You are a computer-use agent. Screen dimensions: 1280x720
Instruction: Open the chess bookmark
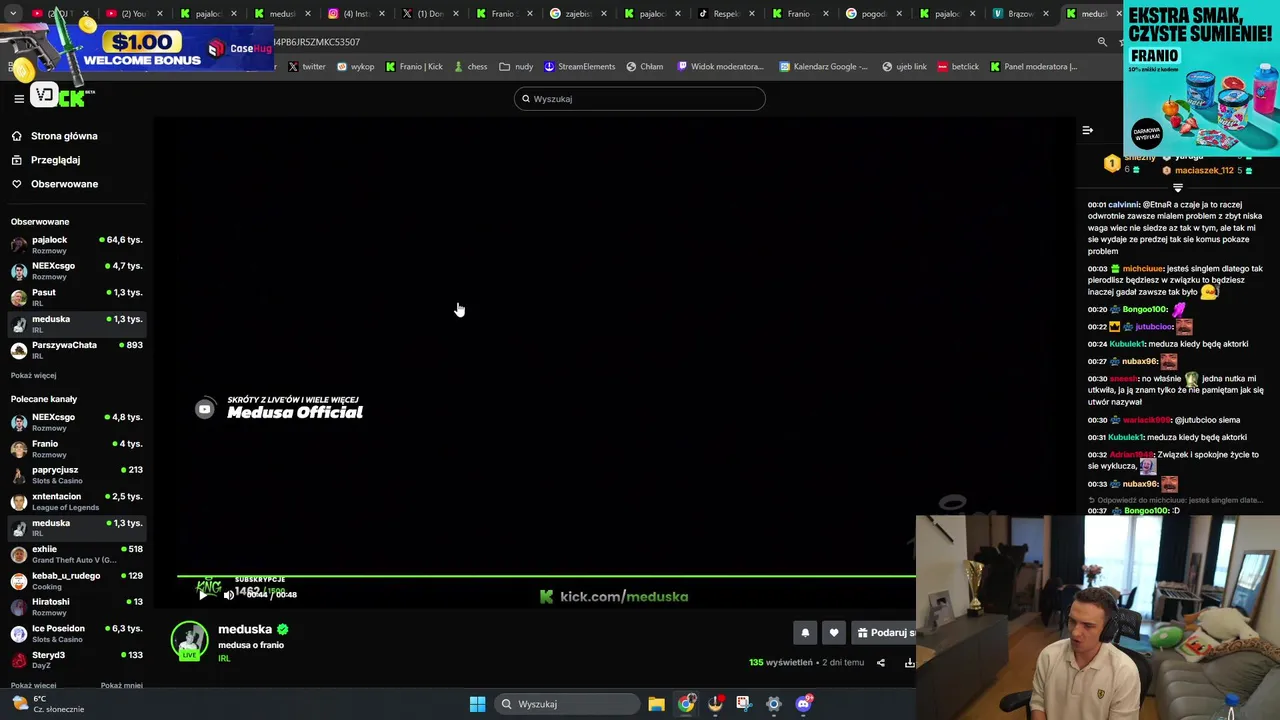(x=470, y=67)
